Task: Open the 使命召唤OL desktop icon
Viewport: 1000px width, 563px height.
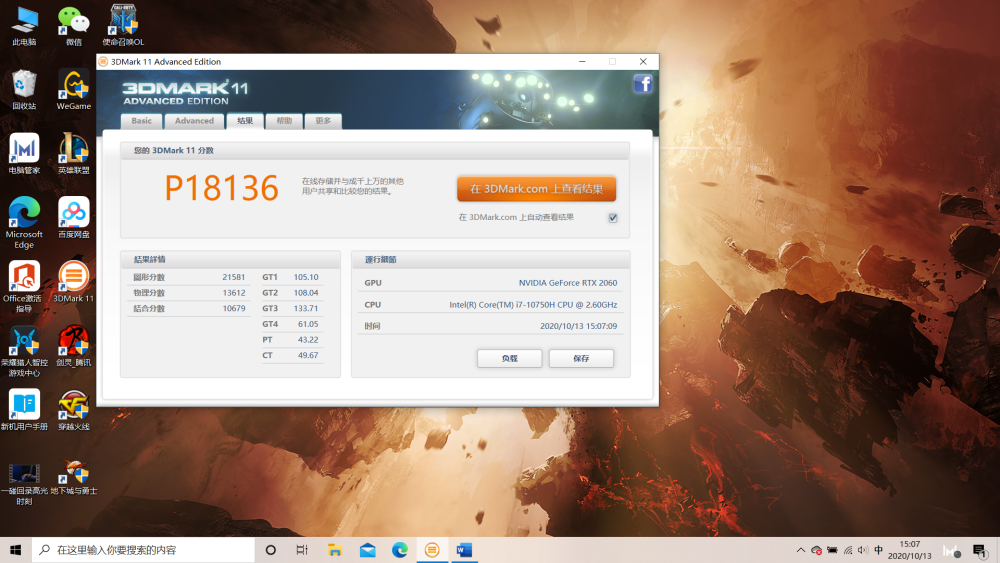Action: (123, 26)
